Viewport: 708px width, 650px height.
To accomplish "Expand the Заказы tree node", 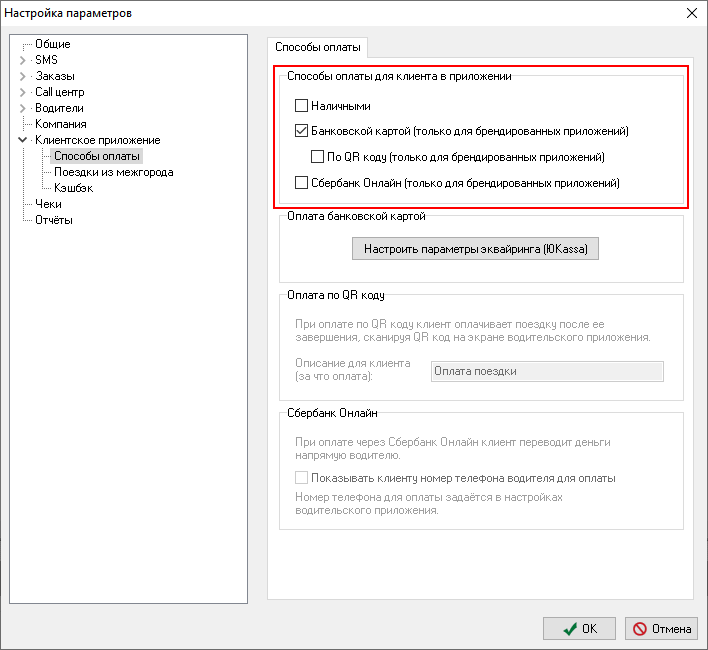I will coord(22,76).
